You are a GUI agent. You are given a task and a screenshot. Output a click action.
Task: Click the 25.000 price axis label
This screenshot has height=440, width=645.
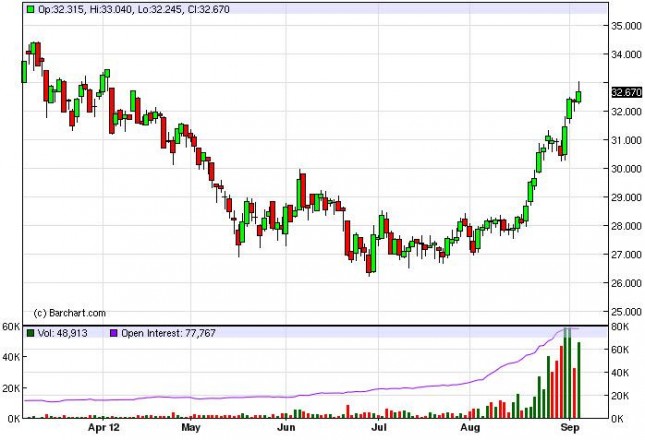pyautogui.click(x=626, y=312)
